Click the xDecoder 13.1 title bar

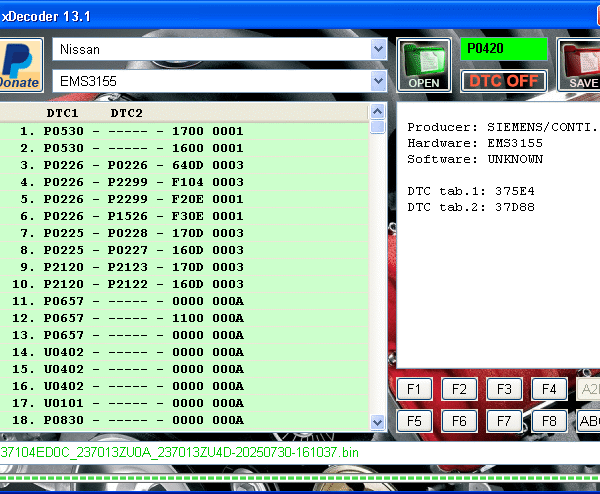tap(300, 16)
